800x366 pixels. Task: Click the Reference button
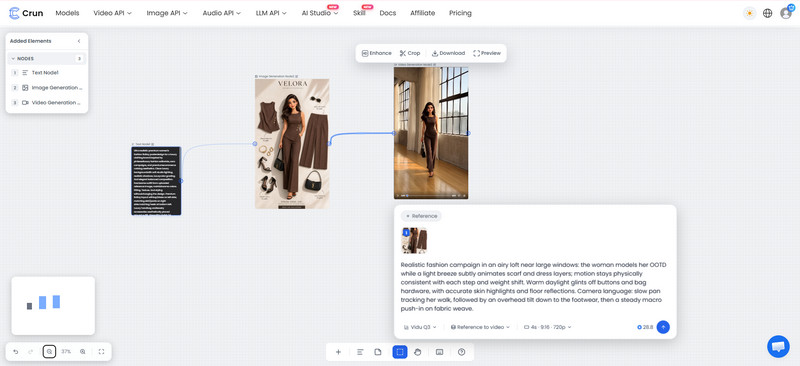[x=421, y=216]
